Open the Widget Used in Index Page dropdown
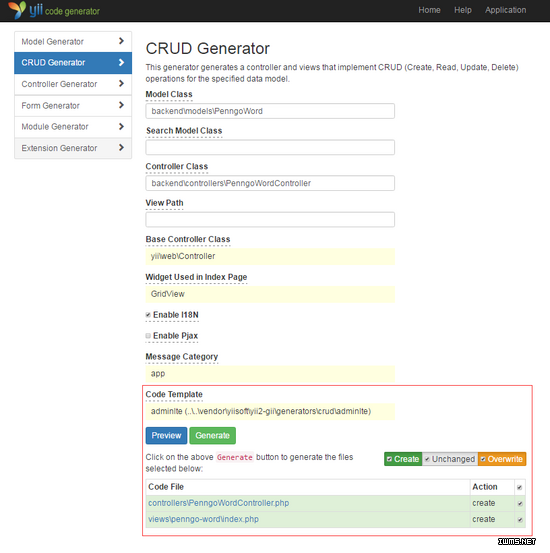Viewport: 550px width, 553px height. (x=270, y=294)
